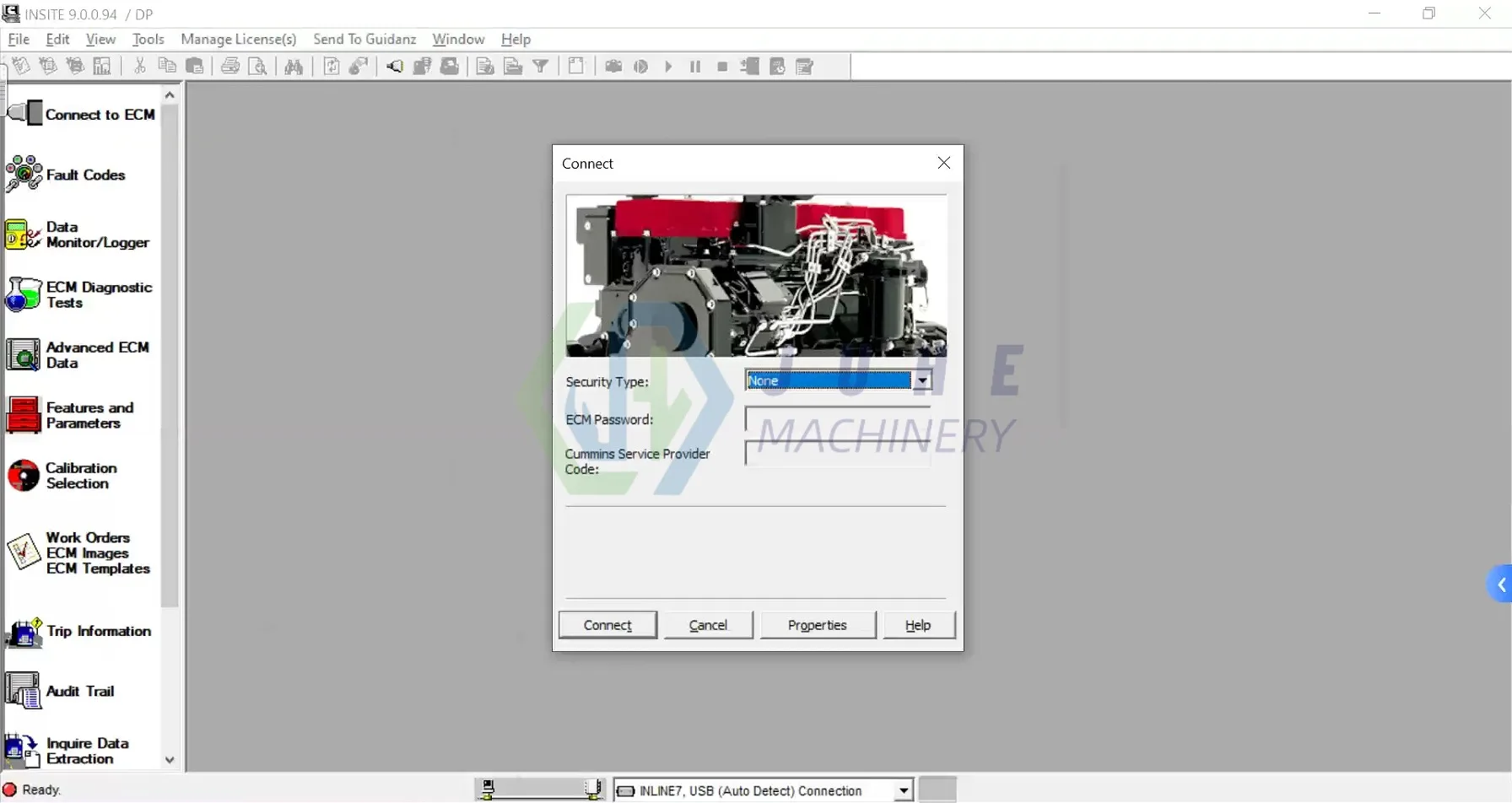Open the Send To Guidanz menu
Screen dimensions: 1512x803
click(364, 39)
